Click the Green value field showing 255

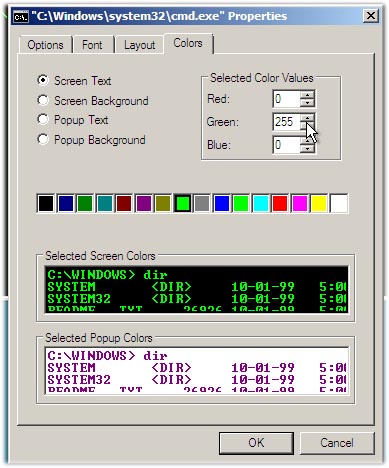click(286, 122)
